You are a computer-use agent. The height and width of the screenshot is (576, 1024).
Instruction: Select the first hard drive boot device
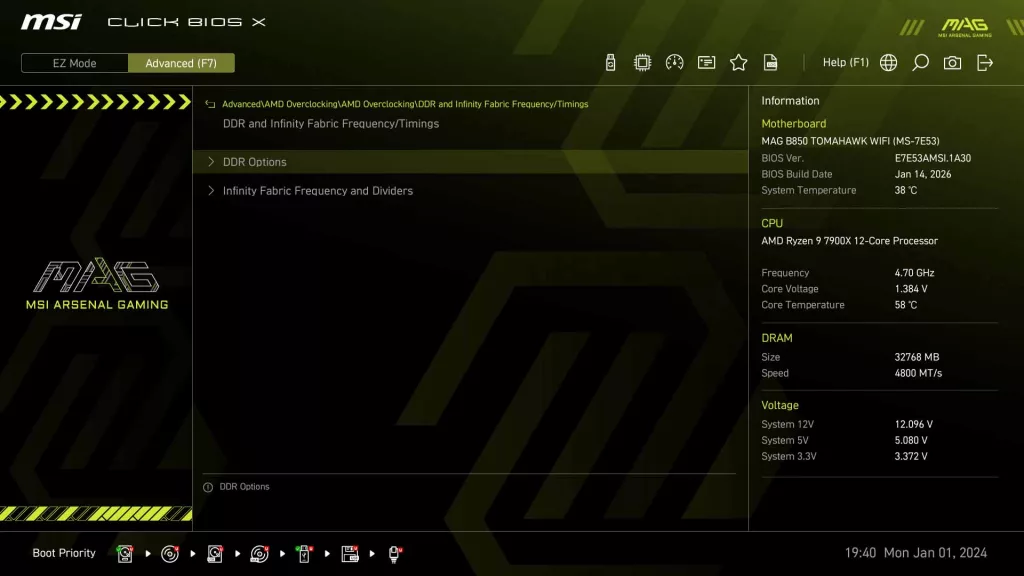coord(125,553)
